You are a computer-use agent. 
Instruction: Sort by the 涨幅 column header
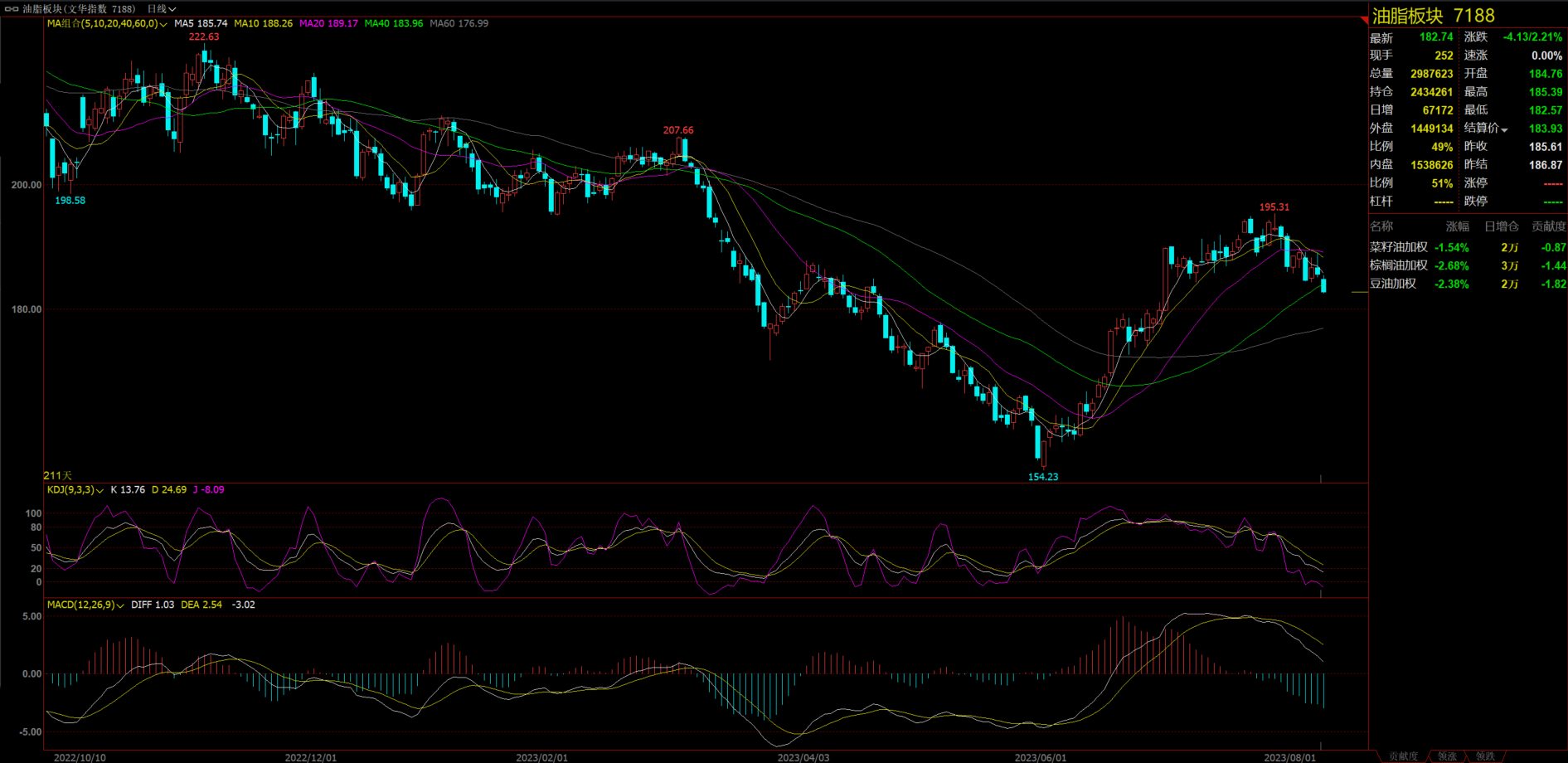point(1458,226)
